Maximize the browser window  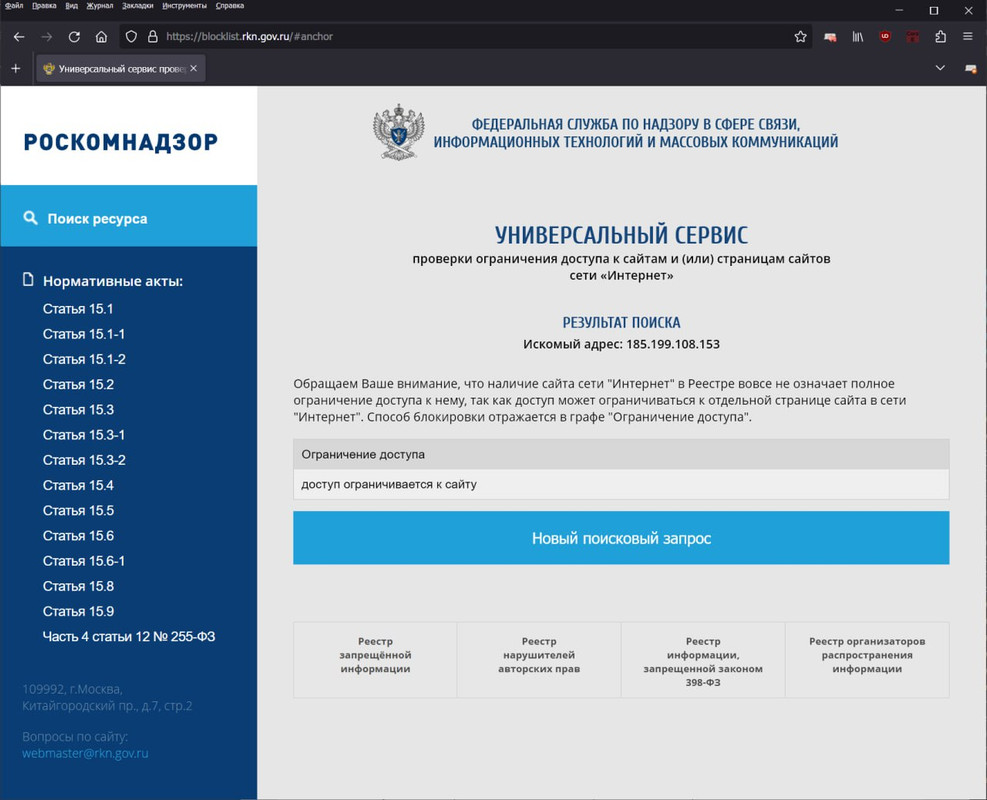(934, 10)
